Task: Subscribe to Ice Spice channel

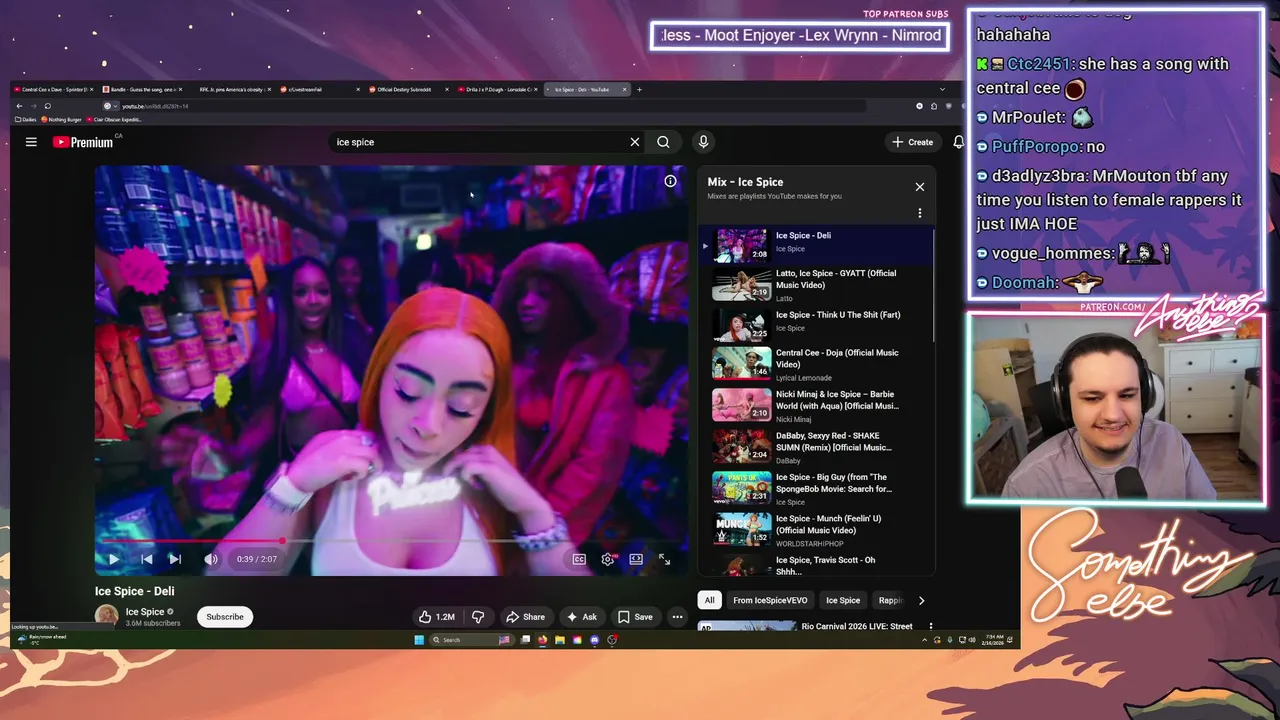Action: (225, 617)
